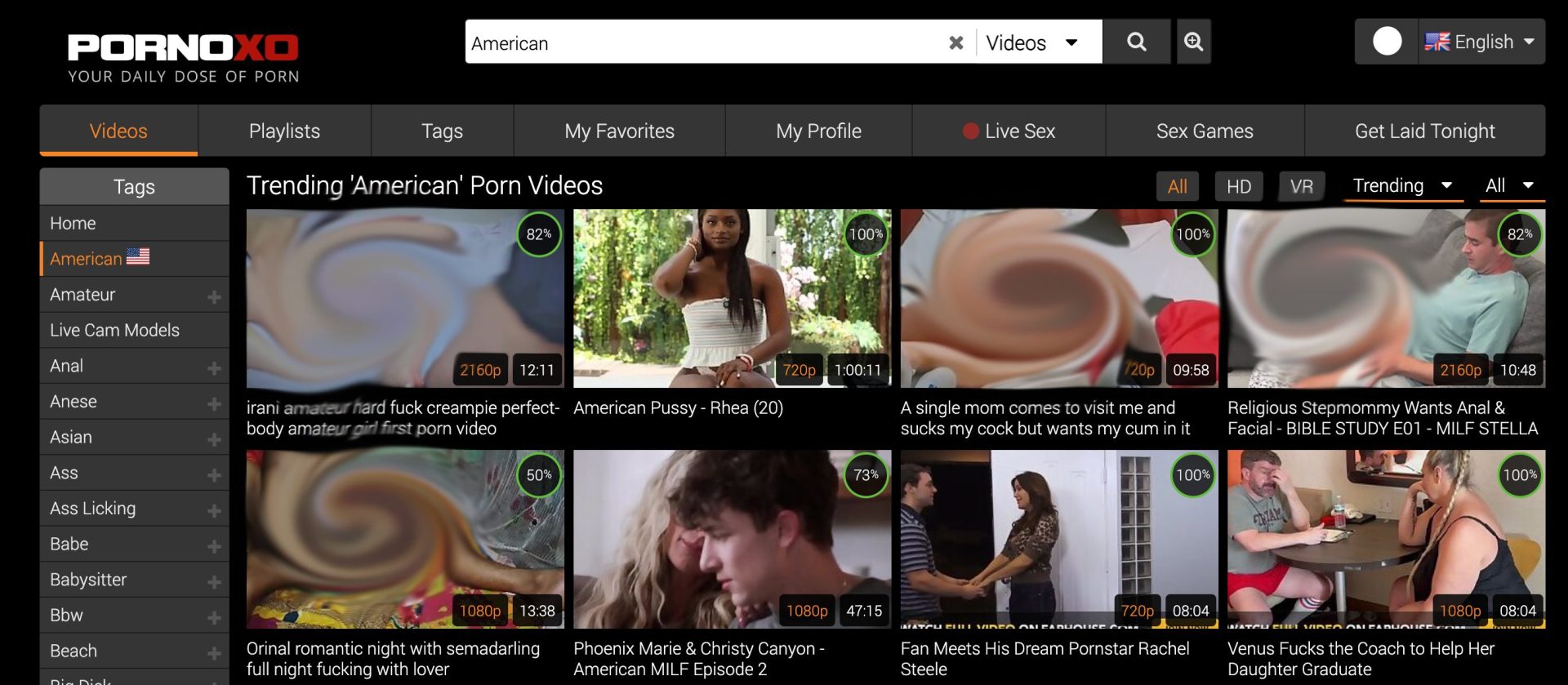
Task: Toggle the white circle theme switch
Action: click(x=1387, y=42)
